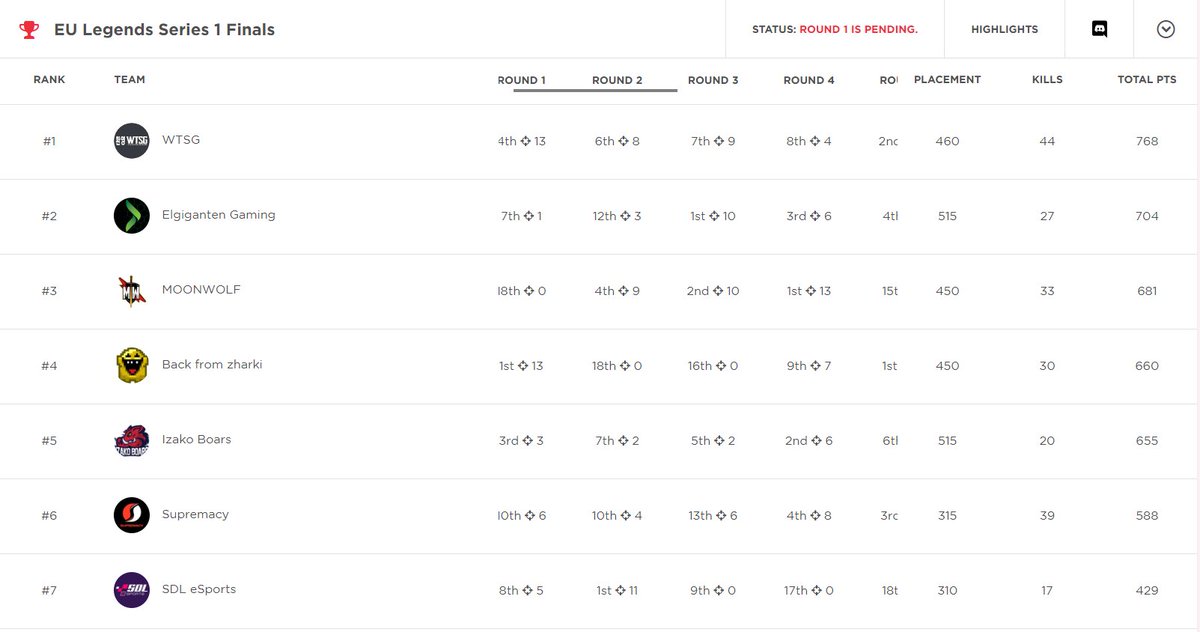This screenshot has height=632, width=1200.
Task: Click MOONWOLF total points 681
Action: point(1147,291)
